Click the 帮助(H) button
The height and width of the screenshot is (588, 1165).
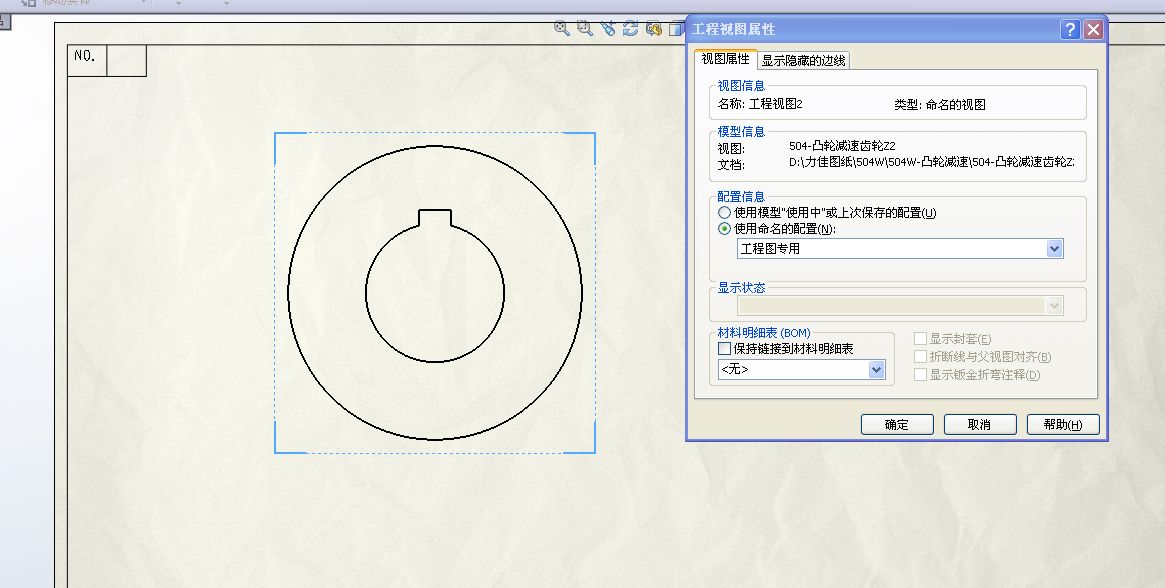(1062, 424)
